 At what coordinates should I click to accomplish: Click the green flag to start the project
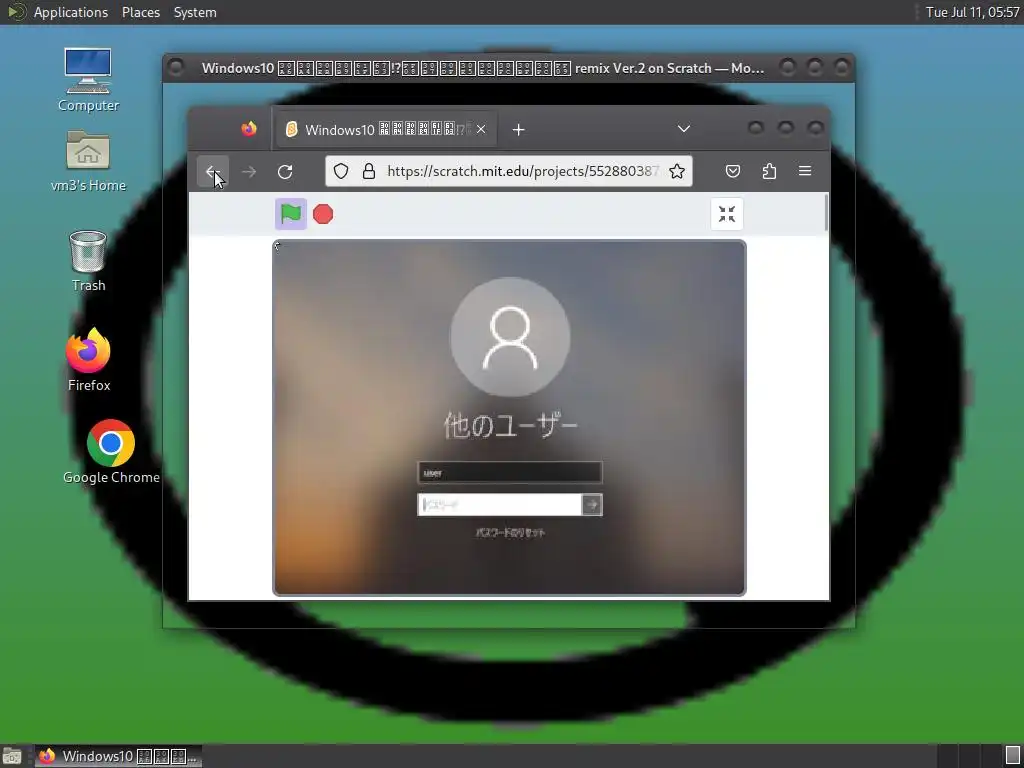click(x=291, y=214)
